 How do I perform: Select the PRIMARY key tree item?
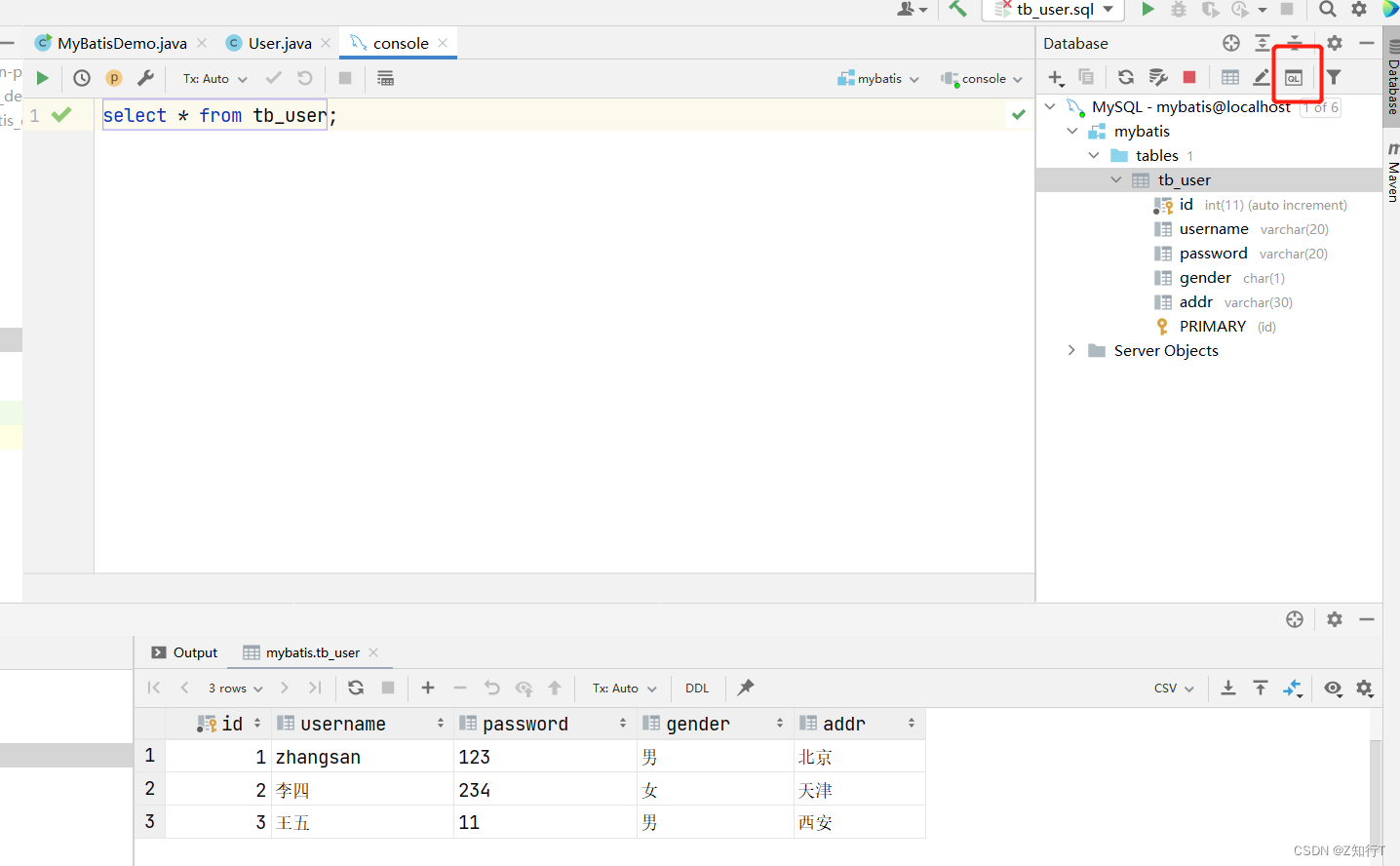[1213, 326]
